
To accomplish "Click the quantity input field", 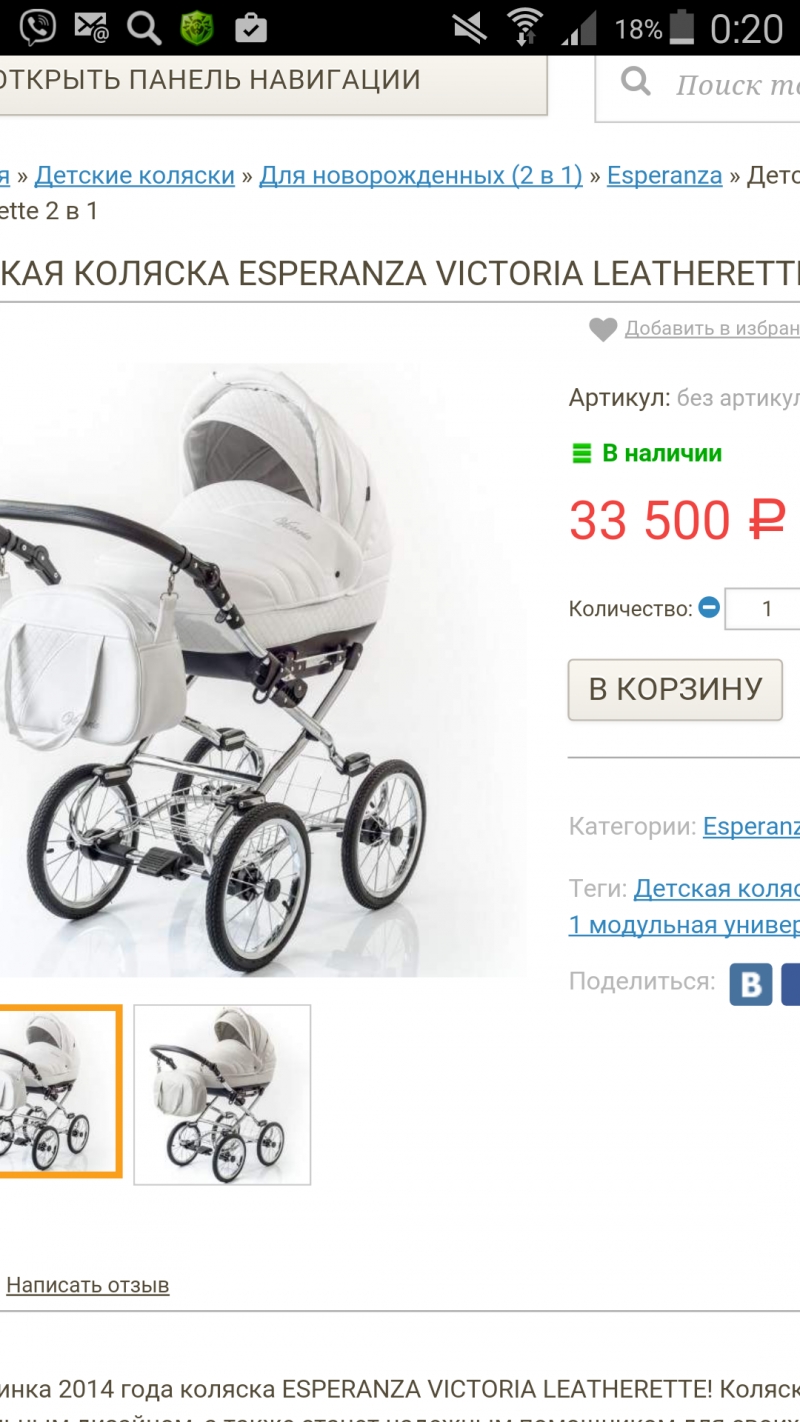I will point(762,608).
